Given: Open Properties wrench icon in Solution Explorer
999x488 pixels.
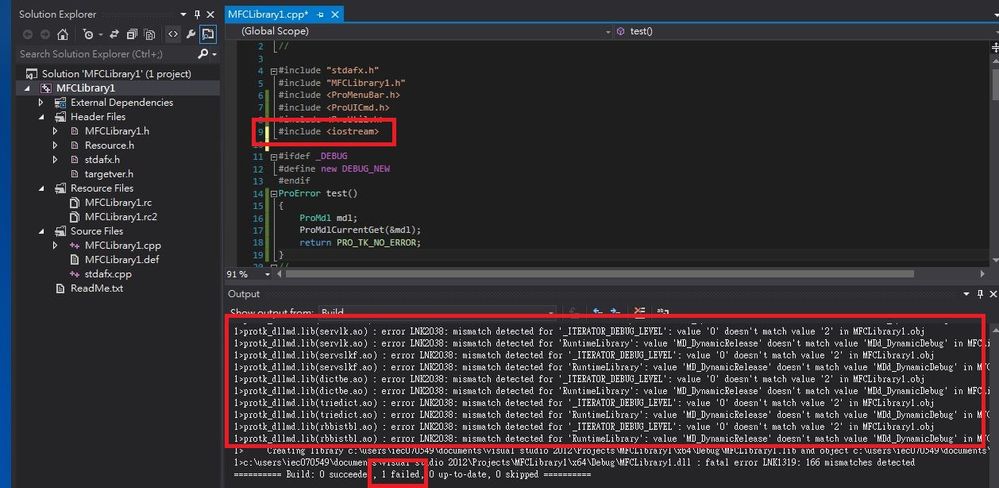Looking at the screenshot, I should pyautogui.click(x=190, y=34).
